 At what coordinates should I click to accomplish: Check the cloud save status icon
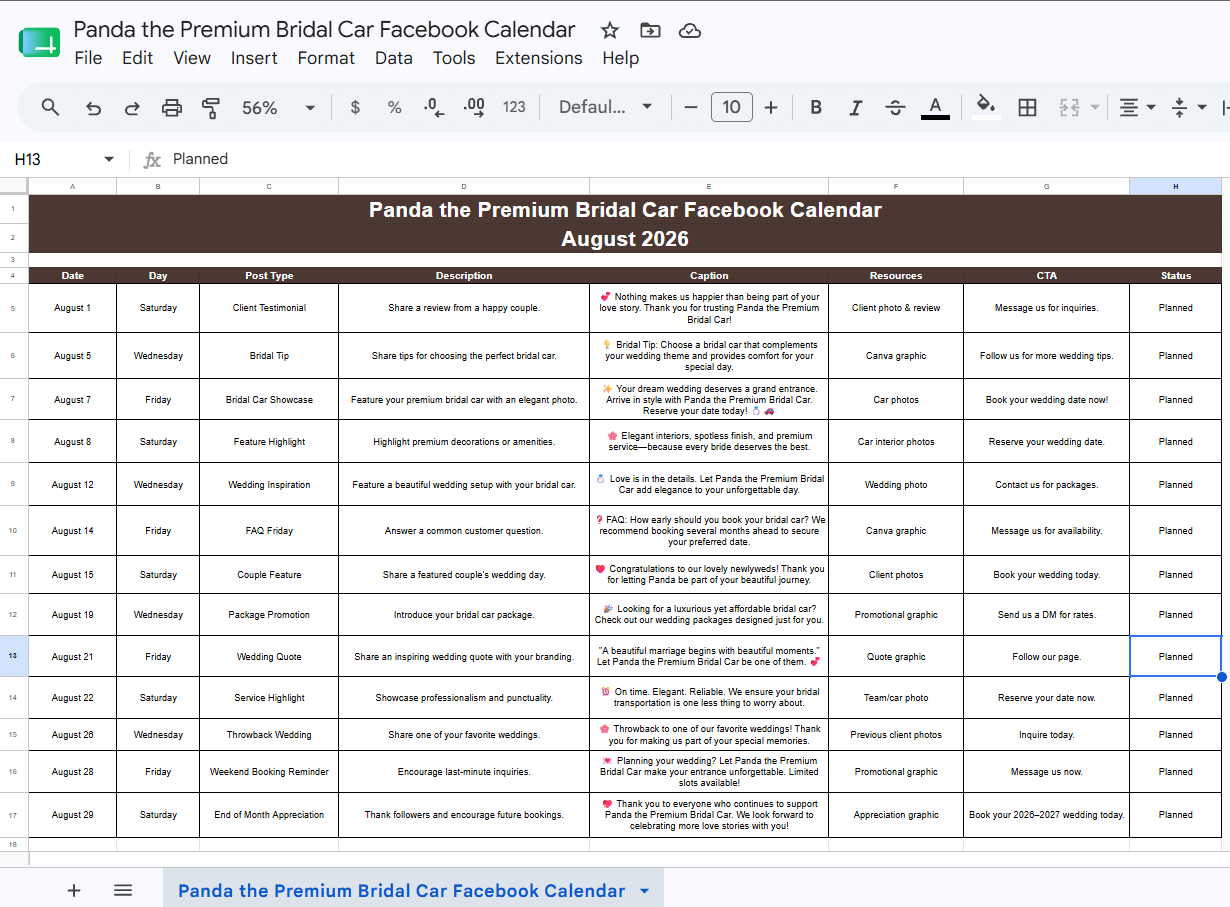click(690, 30)
